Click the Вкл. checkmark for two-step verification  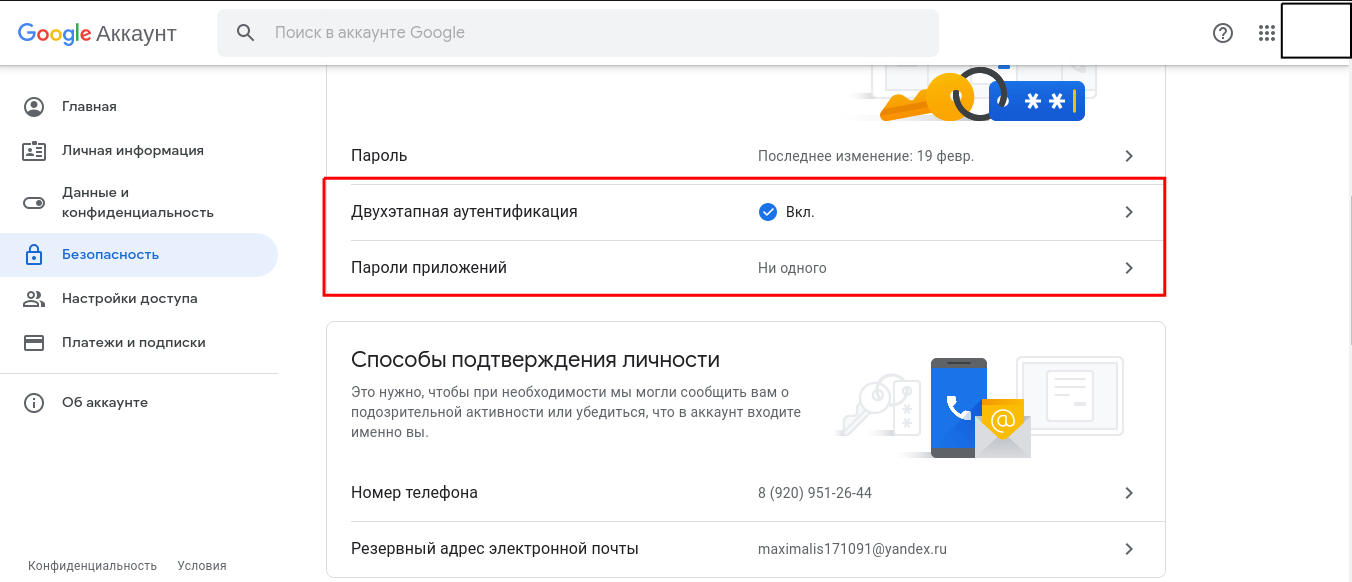767,211
